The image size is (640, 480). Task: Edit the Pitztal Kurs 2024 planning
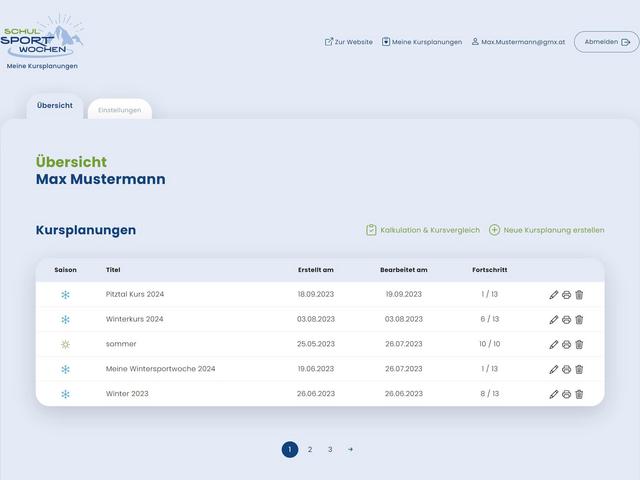pos(553,295)
